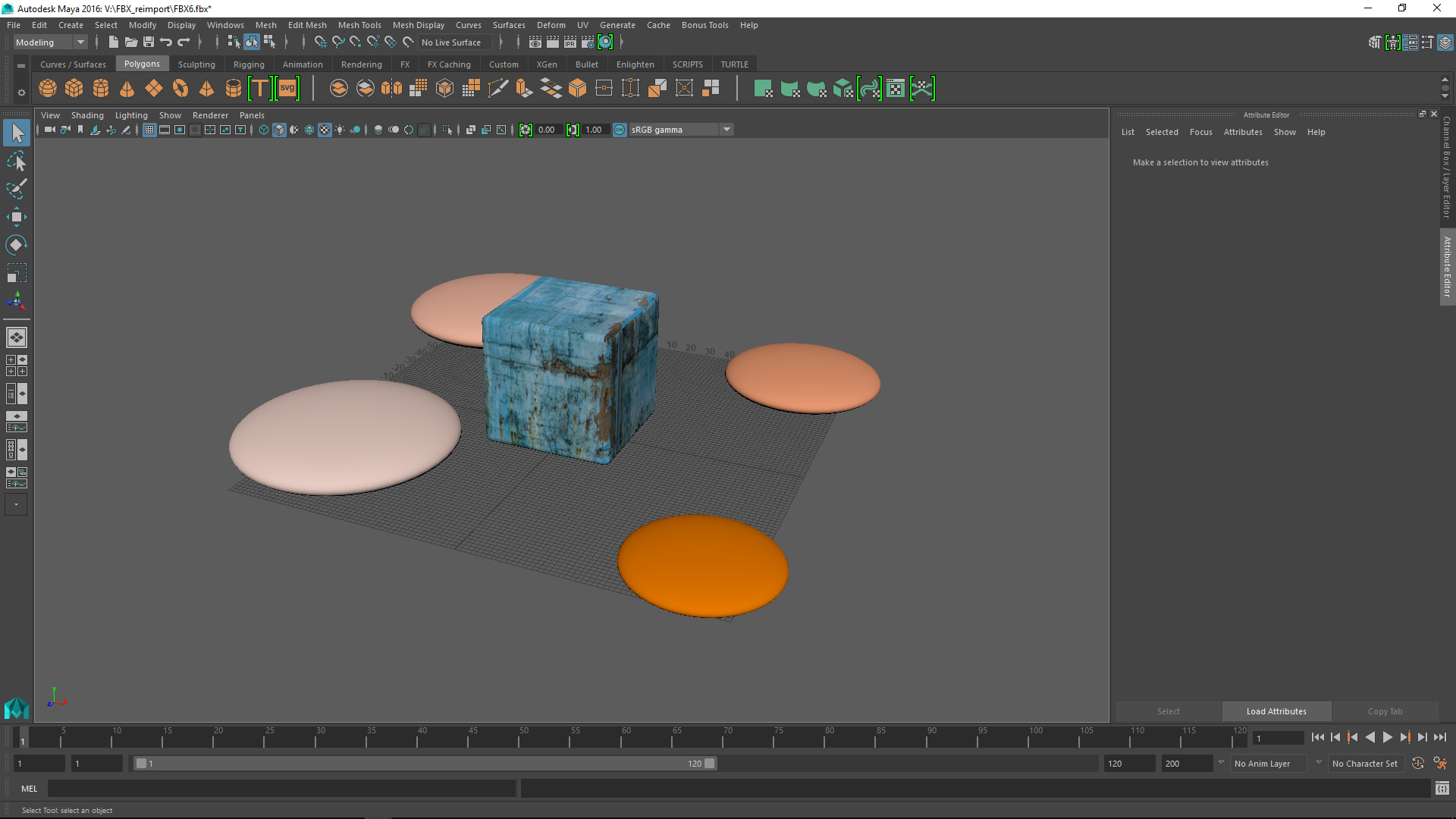Click the Polygons tab

coord(141,64)
